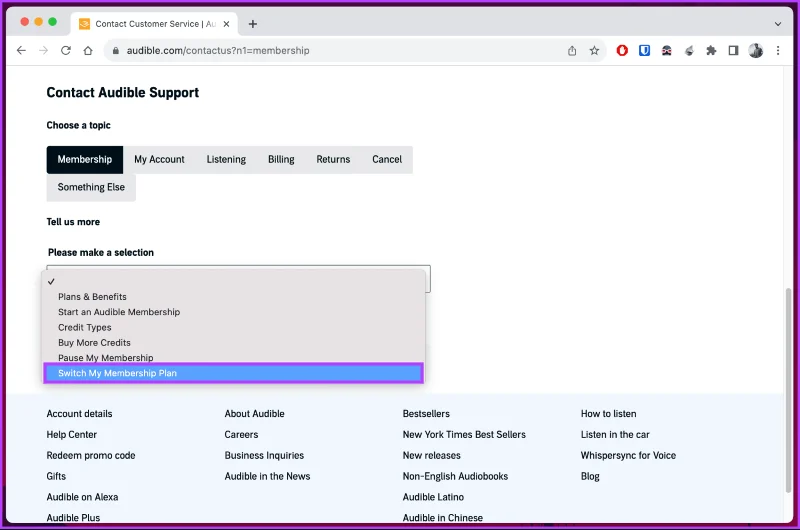The image size is (800, 530).
Task: Visit Audible on Alexa link
Action: pyautogui.click(x=82, y=497)
